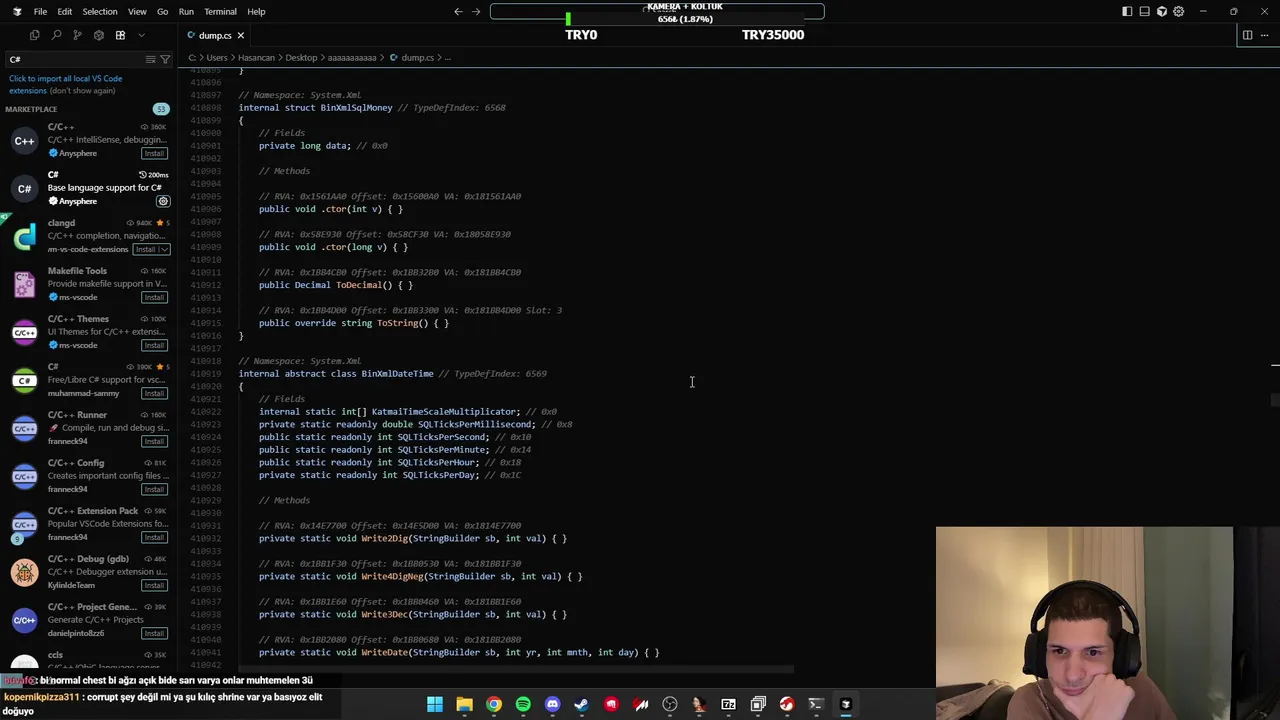
Task: Click the import all local VS Code extensions link
Action: pyautogui.click(x=66, y=84)
